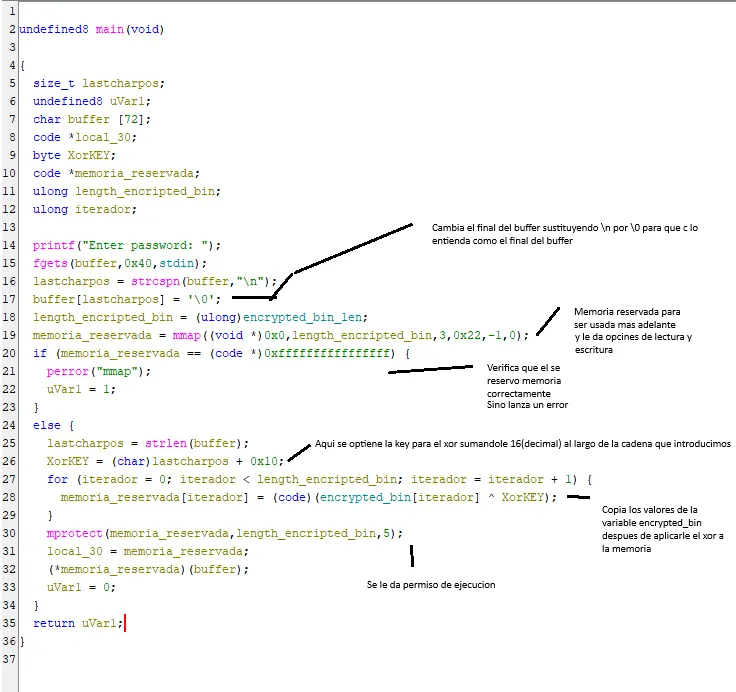Select the perror function call
Image resolution: width=736 pixels, height=692 pixels.
[x=67, y=371]
